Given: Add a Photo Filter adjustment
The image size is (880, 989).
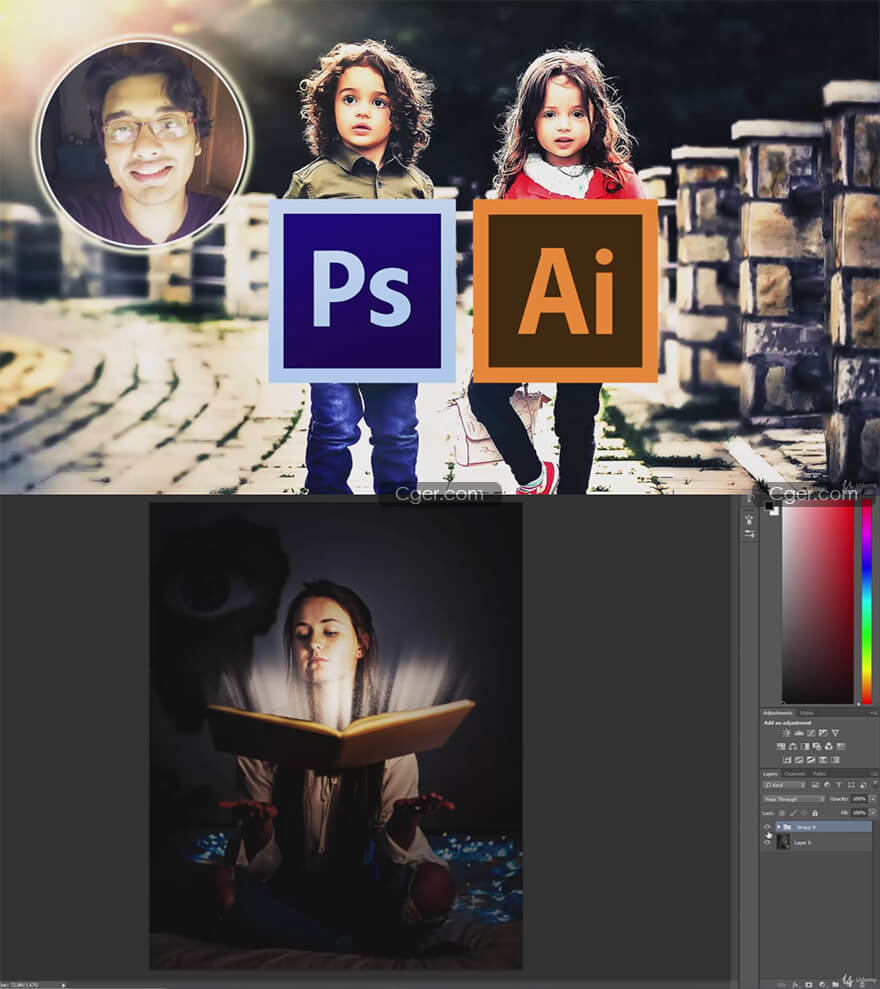Looking at the screenshot, I should coord(817,746).
